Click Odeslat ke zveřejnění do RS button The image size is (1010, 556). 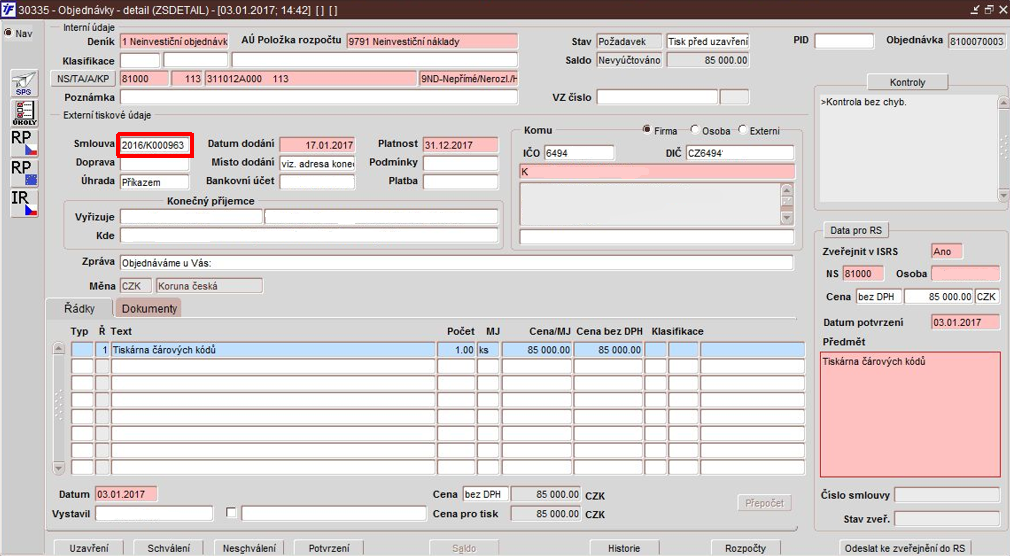click(905, 548)
